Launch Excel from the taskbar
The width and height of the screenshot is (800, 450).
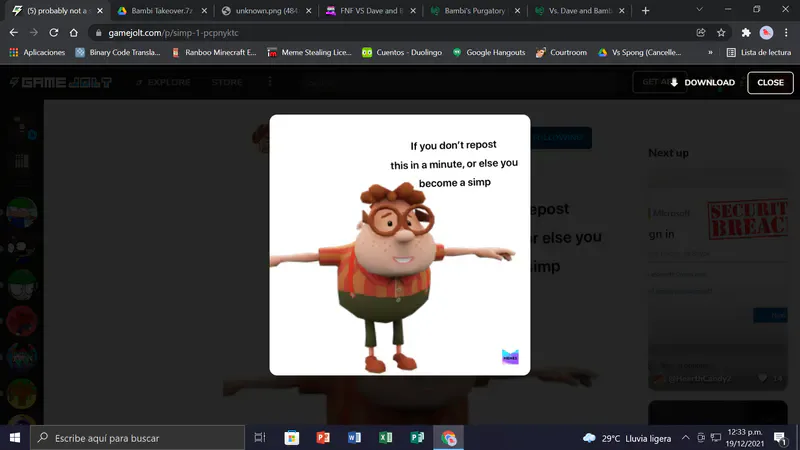tap(386, 438)
